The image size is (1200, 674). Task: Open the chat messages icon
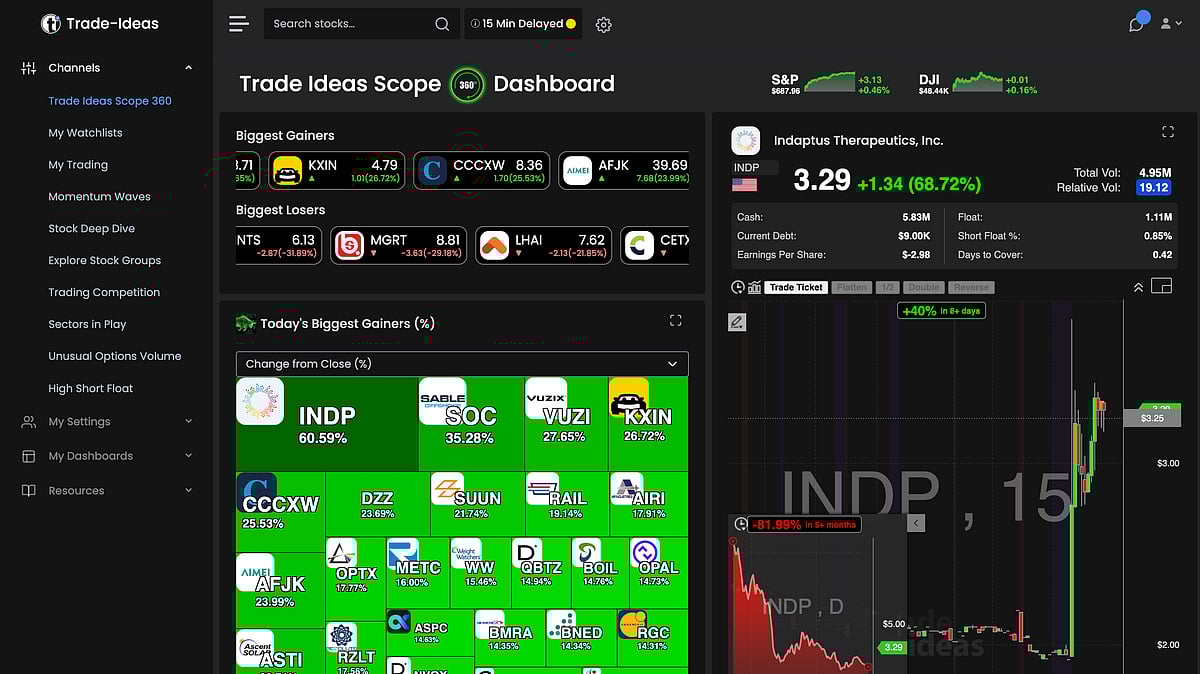(1136, 24)
